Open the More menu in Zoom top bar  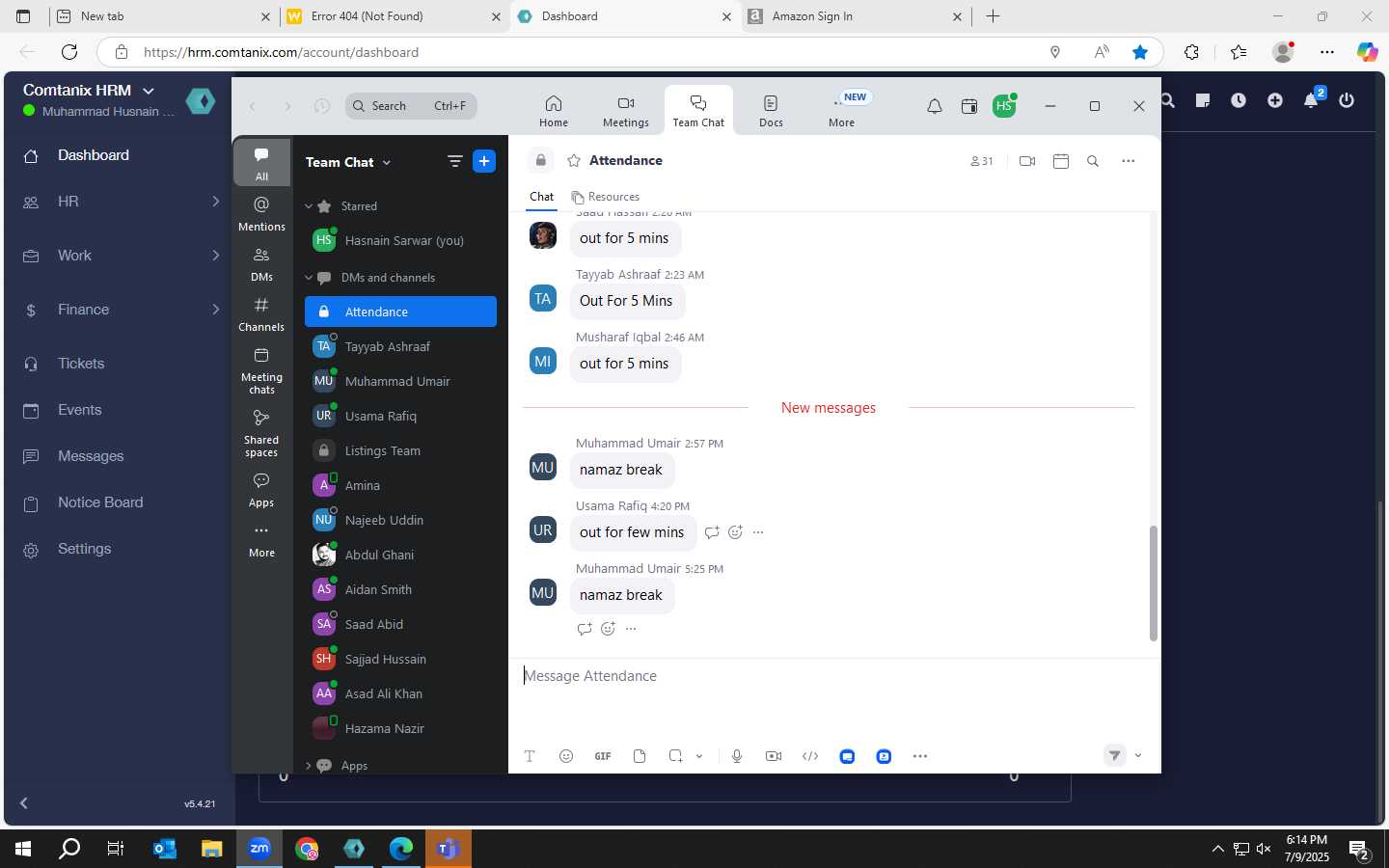pyautogui.click(x=841, y=111)
